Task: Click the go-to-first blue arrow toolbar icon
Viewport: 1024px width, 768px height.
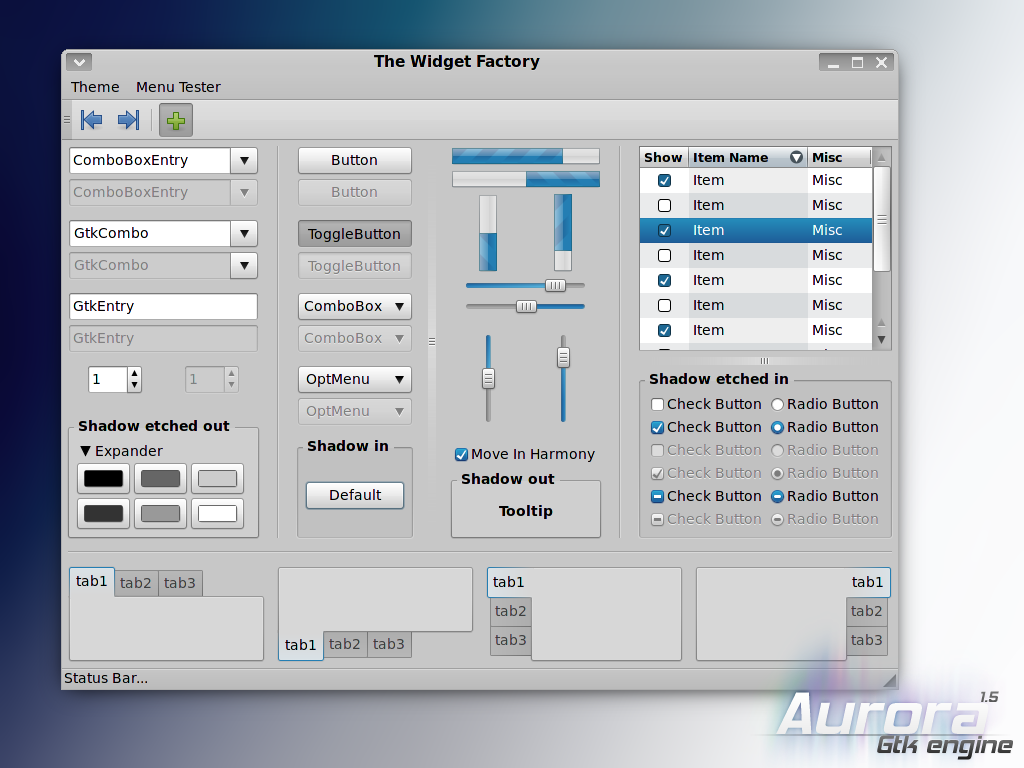Action: [x=91, y=120]
